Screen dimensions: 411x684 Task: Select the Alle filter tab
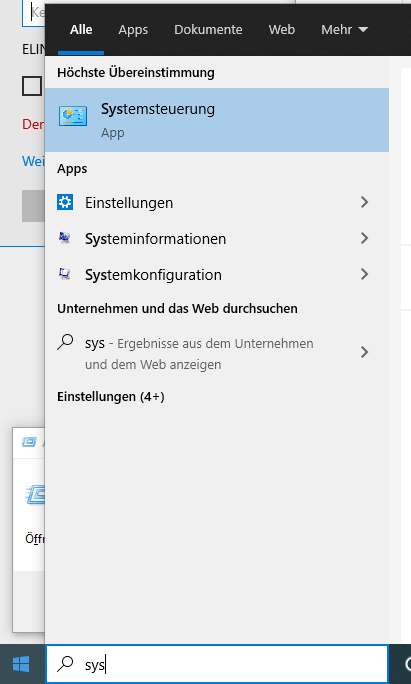(81, 30)
